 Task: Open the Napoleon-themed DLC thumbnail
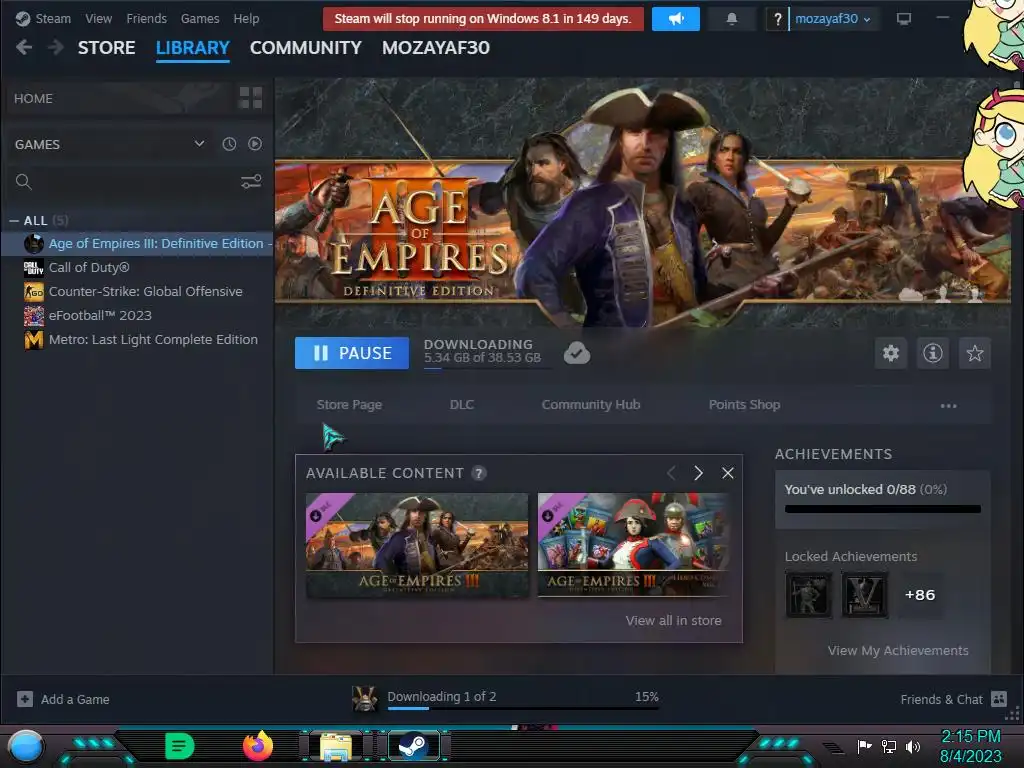click(633, 545)
